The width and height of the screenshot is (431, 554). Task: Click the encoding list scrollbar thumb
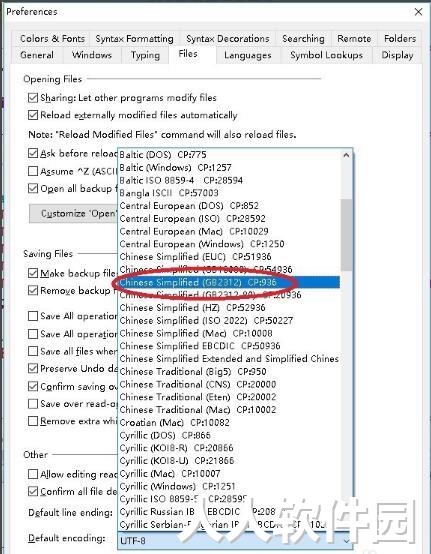[x=347, y=235]
